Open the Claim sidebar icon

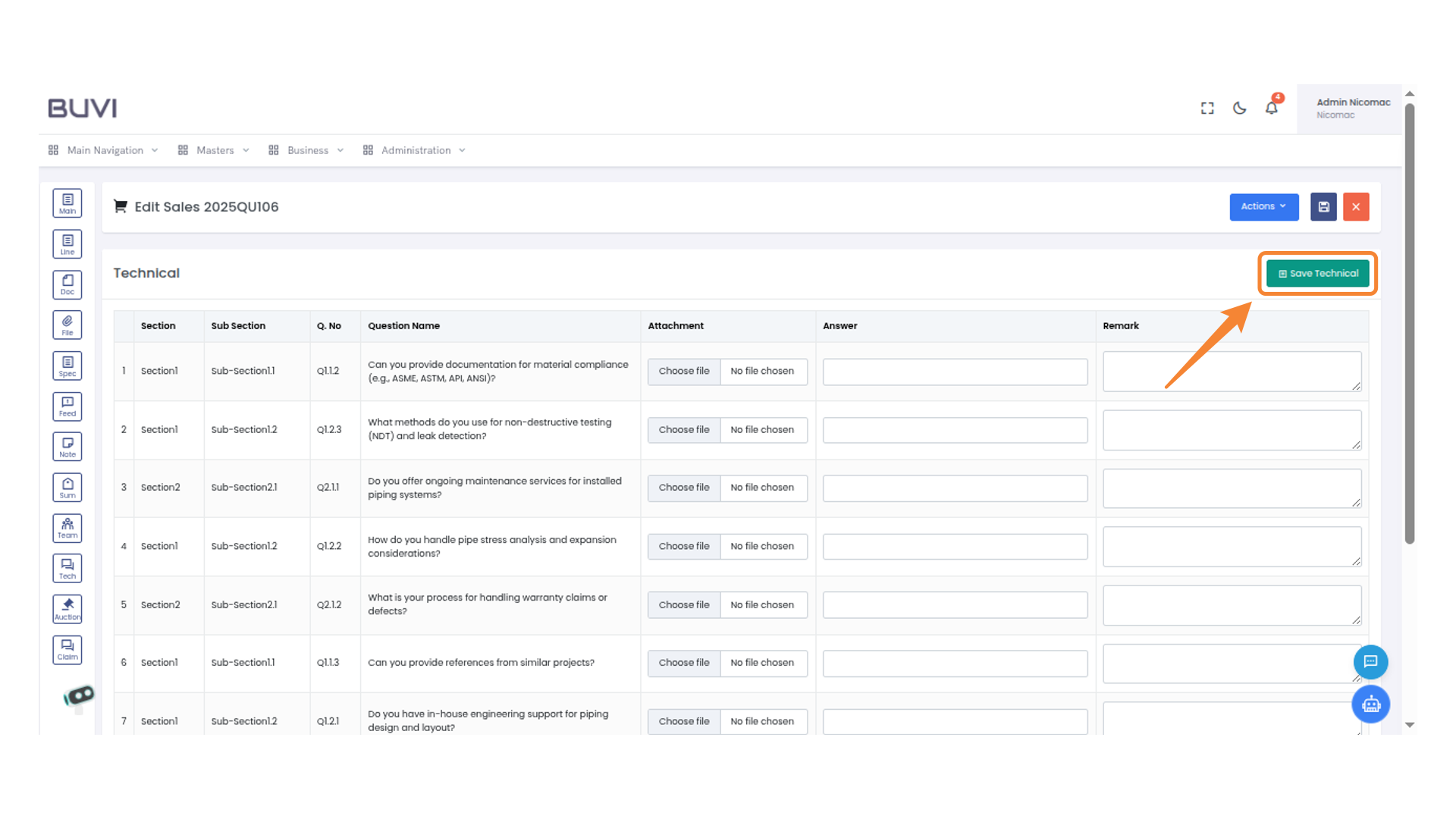[67, 650]
